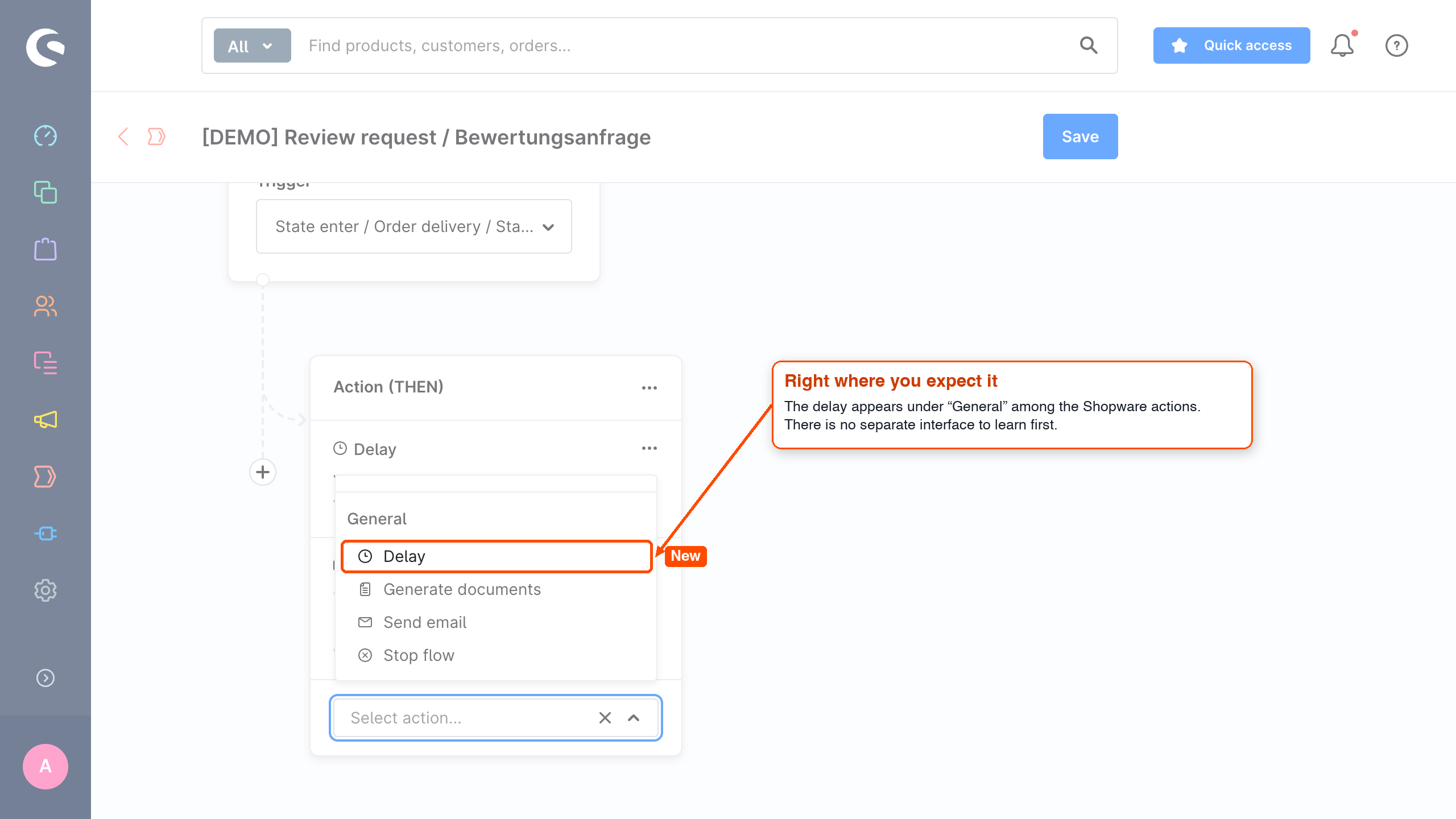Click the Quick access button
This screenshot has height=819, width=1456.
click(1232, 45)
